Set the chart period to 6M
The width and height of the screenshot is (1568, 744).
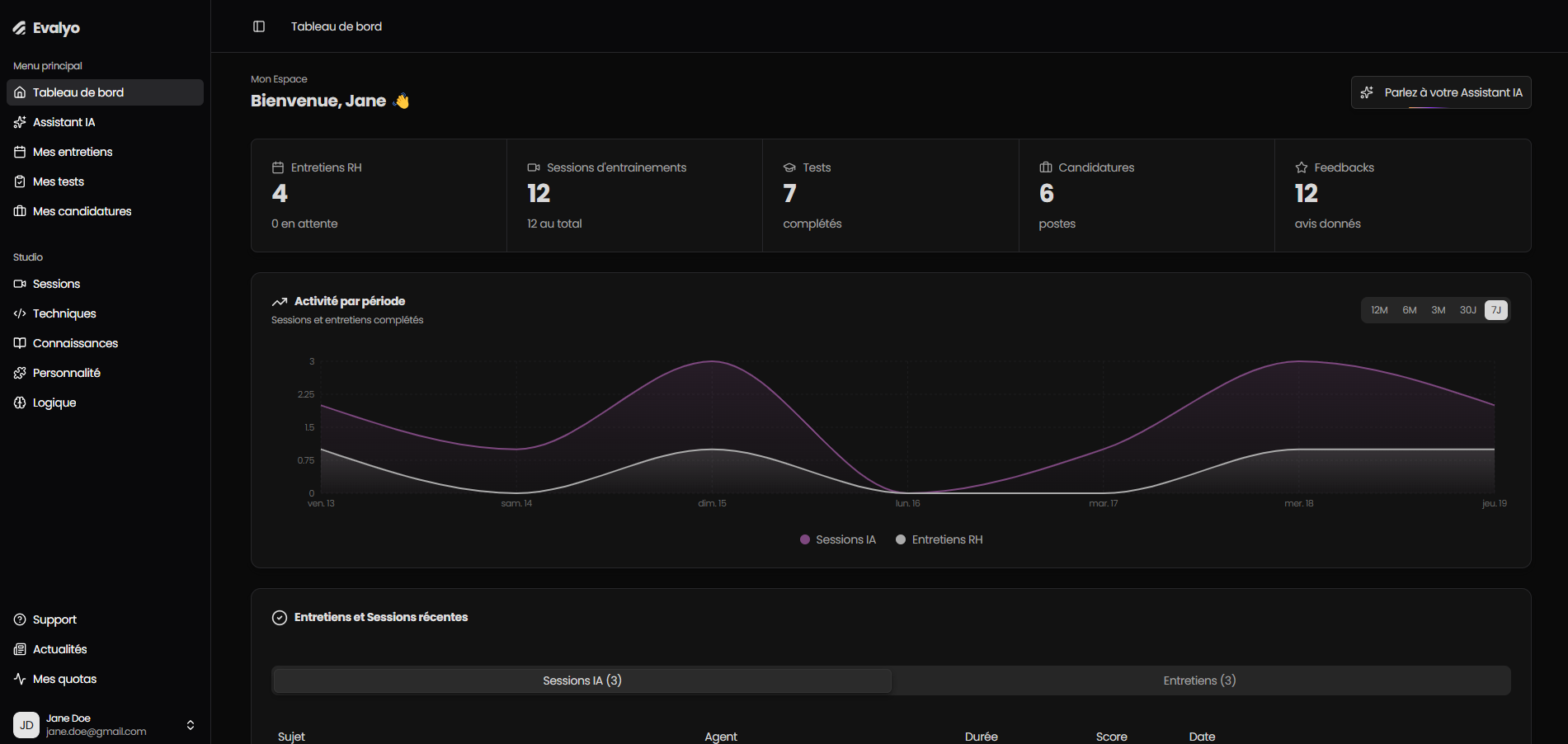1409,310
